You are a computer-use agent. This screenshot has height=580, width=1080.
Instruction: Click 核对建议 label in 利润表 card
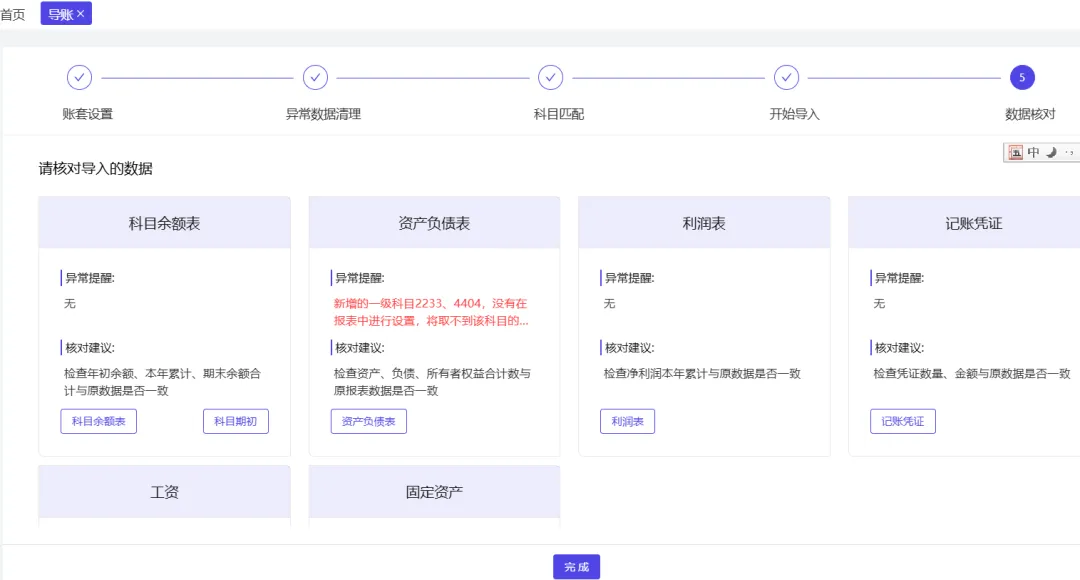pyautogui.click(x=630, y=348)
